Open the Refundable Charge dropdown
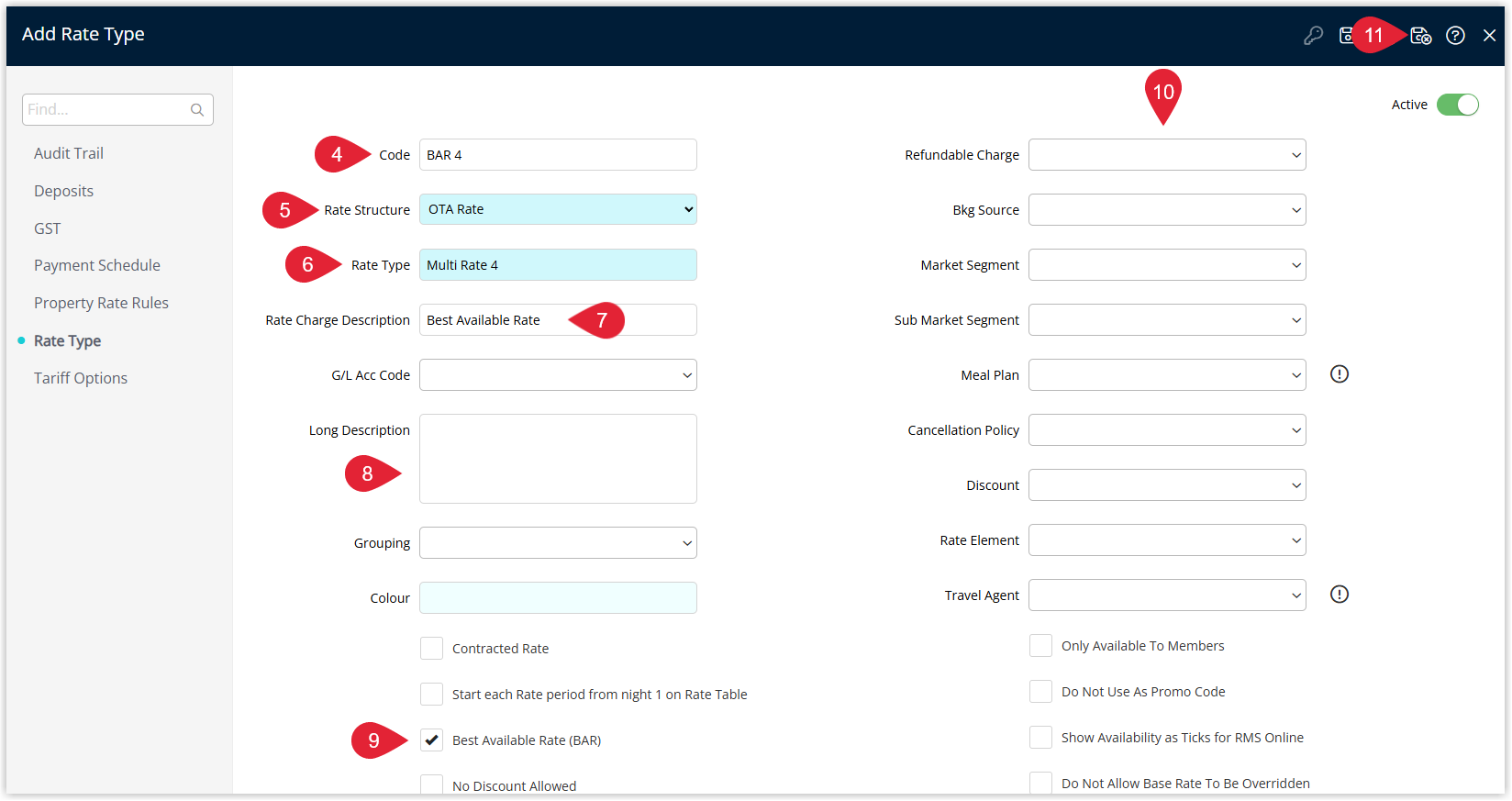This screenshot has width=1512, height=801. pos(1167,155)
